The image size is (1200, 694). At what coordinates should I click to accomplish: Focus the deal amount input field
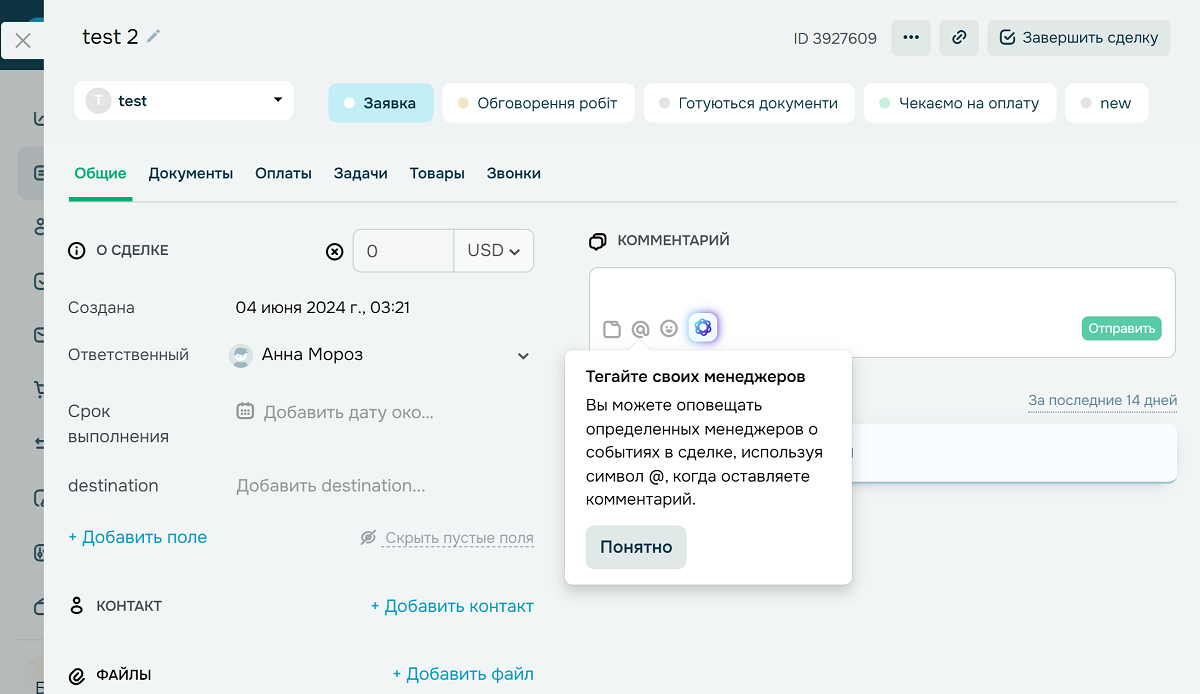(403, 251)
